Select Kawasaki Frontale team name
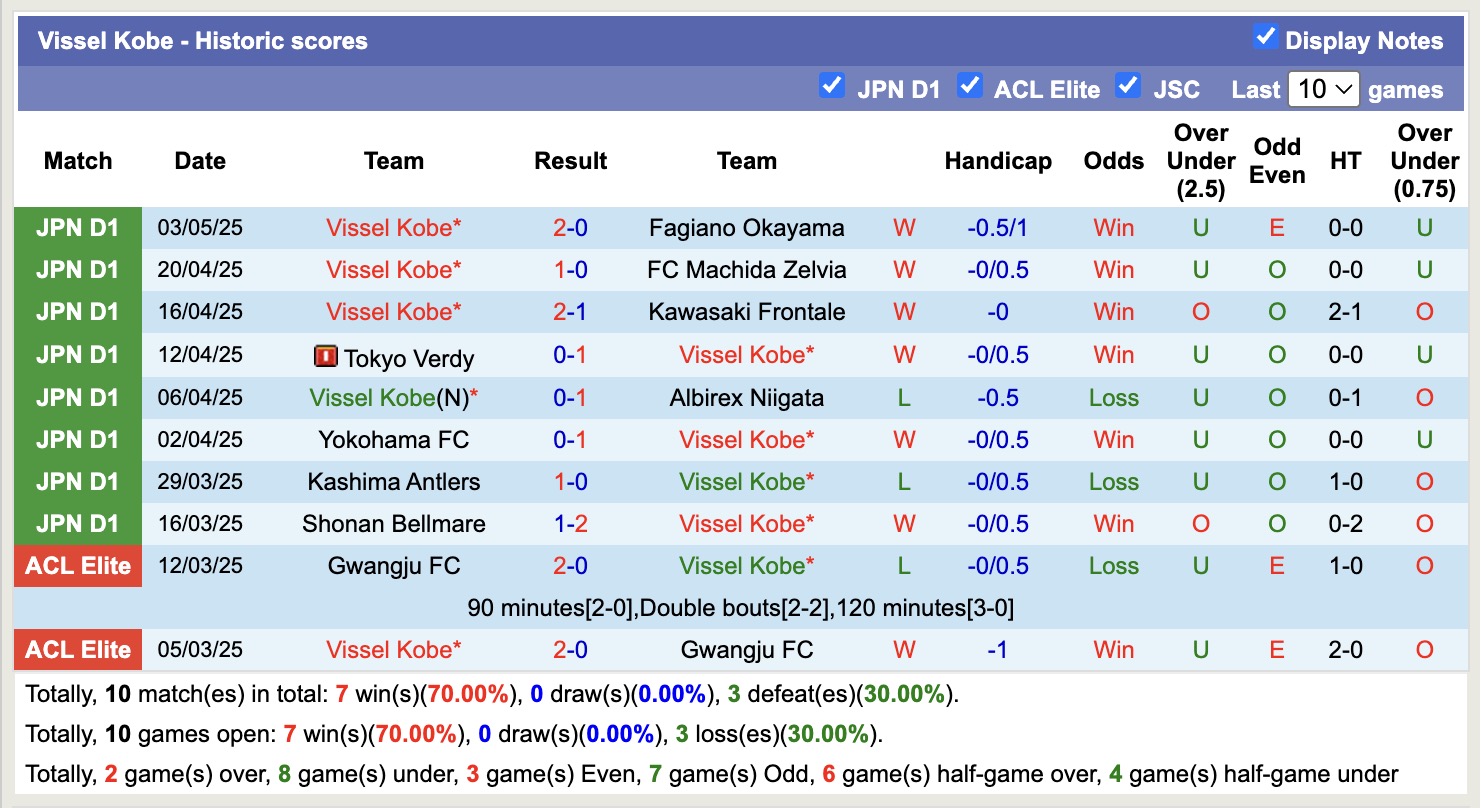This screenshot has height=808, width=1482. [746, 312]
